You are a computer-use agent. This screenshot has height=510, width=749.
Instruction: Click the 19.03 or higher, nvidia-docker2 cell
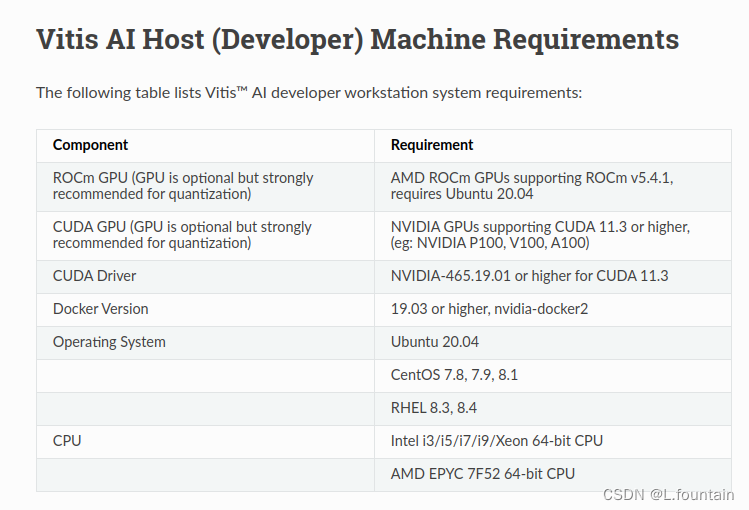click(553, 310)
